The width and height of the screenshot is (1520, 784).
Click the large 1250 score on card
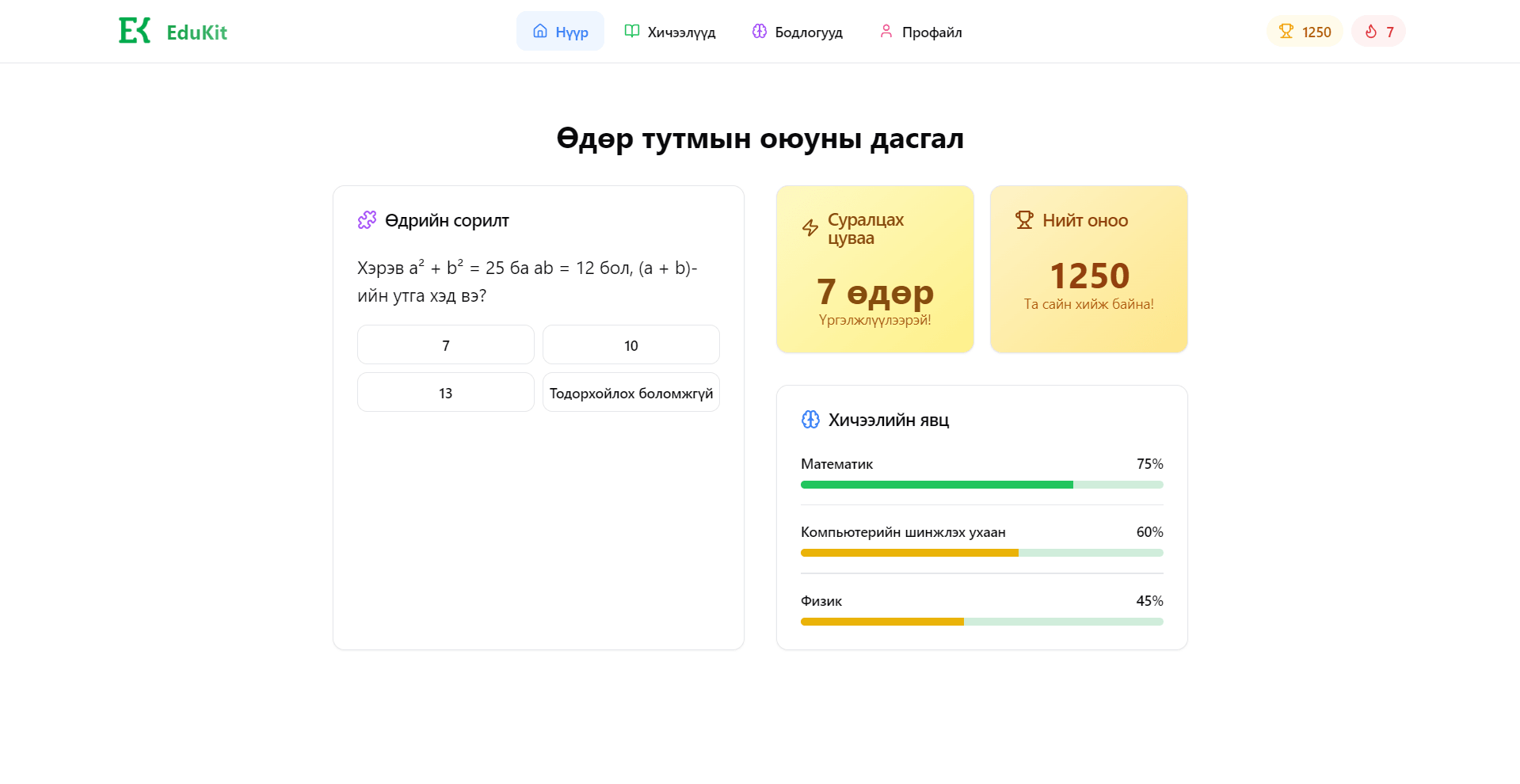click(1089, 276)
